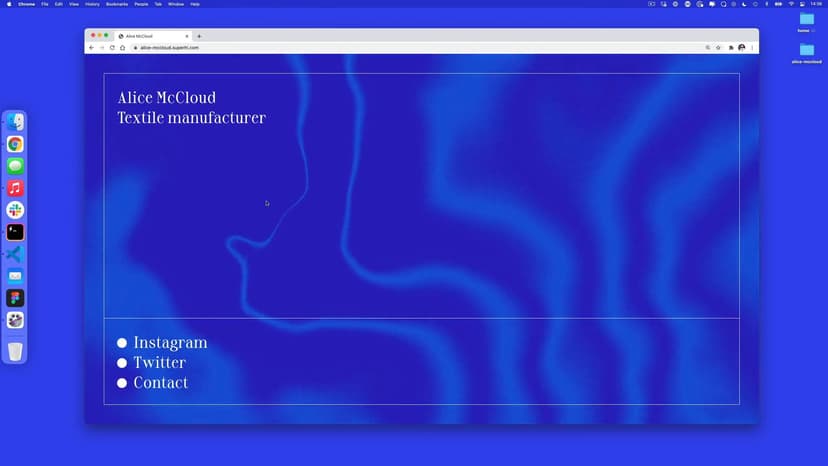
Task: Open the Chrome profile avatar
Action: [742, 47]
